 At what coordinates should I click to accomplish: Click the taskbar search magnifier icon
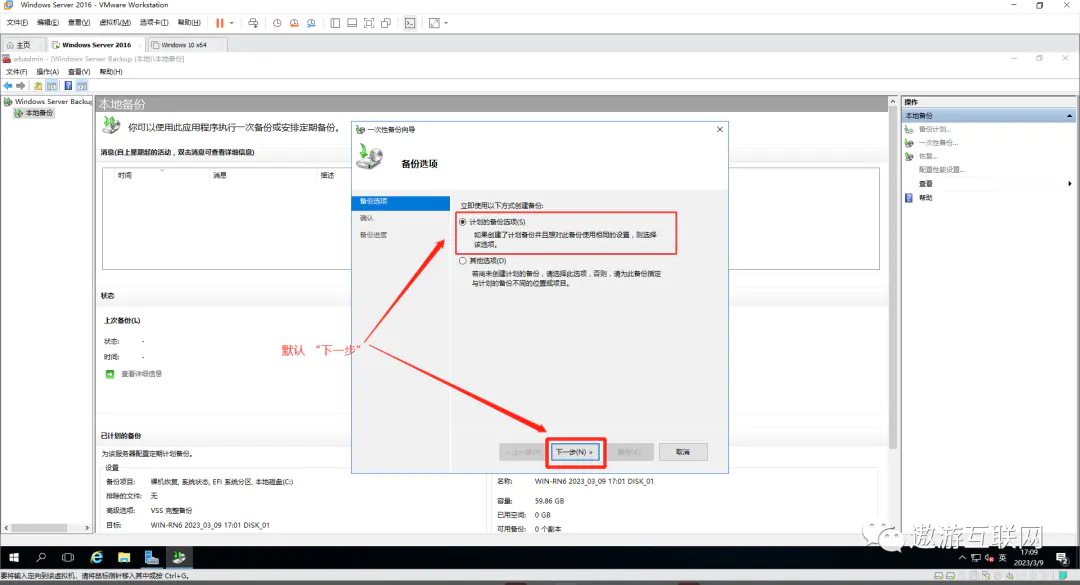click(41, 557)
